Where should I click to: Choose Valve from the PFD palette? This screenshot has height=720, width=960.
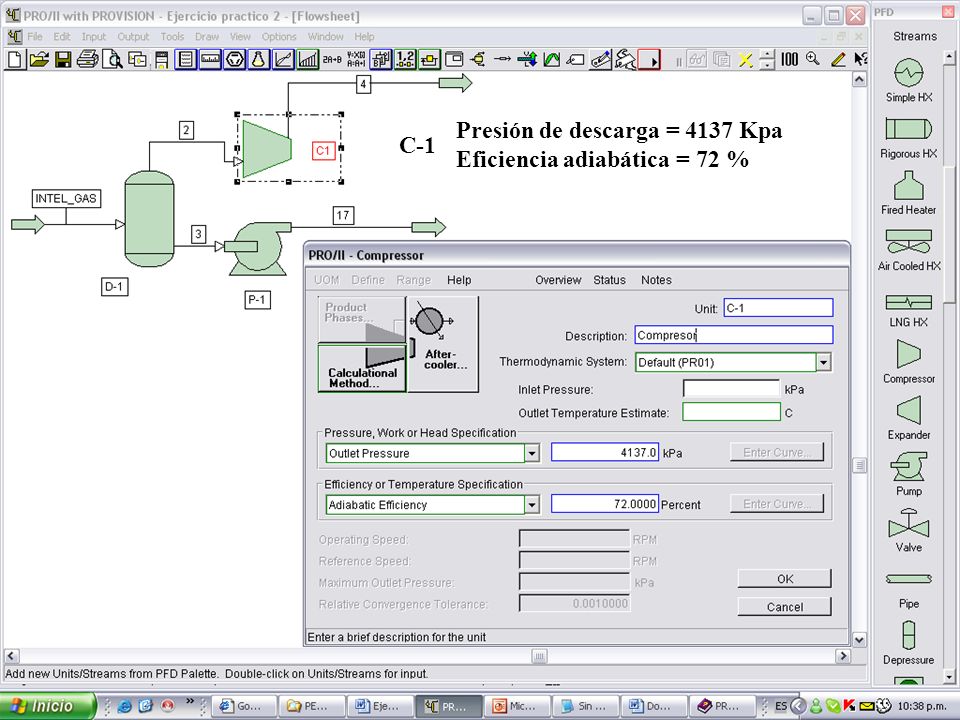click(909, 531)
